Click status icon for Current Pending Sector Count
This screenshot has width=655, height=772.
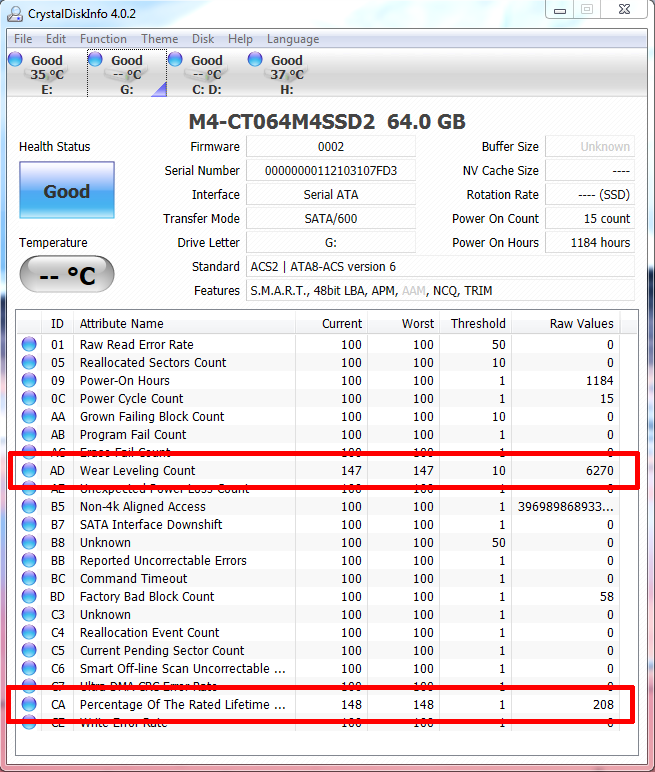29,650
